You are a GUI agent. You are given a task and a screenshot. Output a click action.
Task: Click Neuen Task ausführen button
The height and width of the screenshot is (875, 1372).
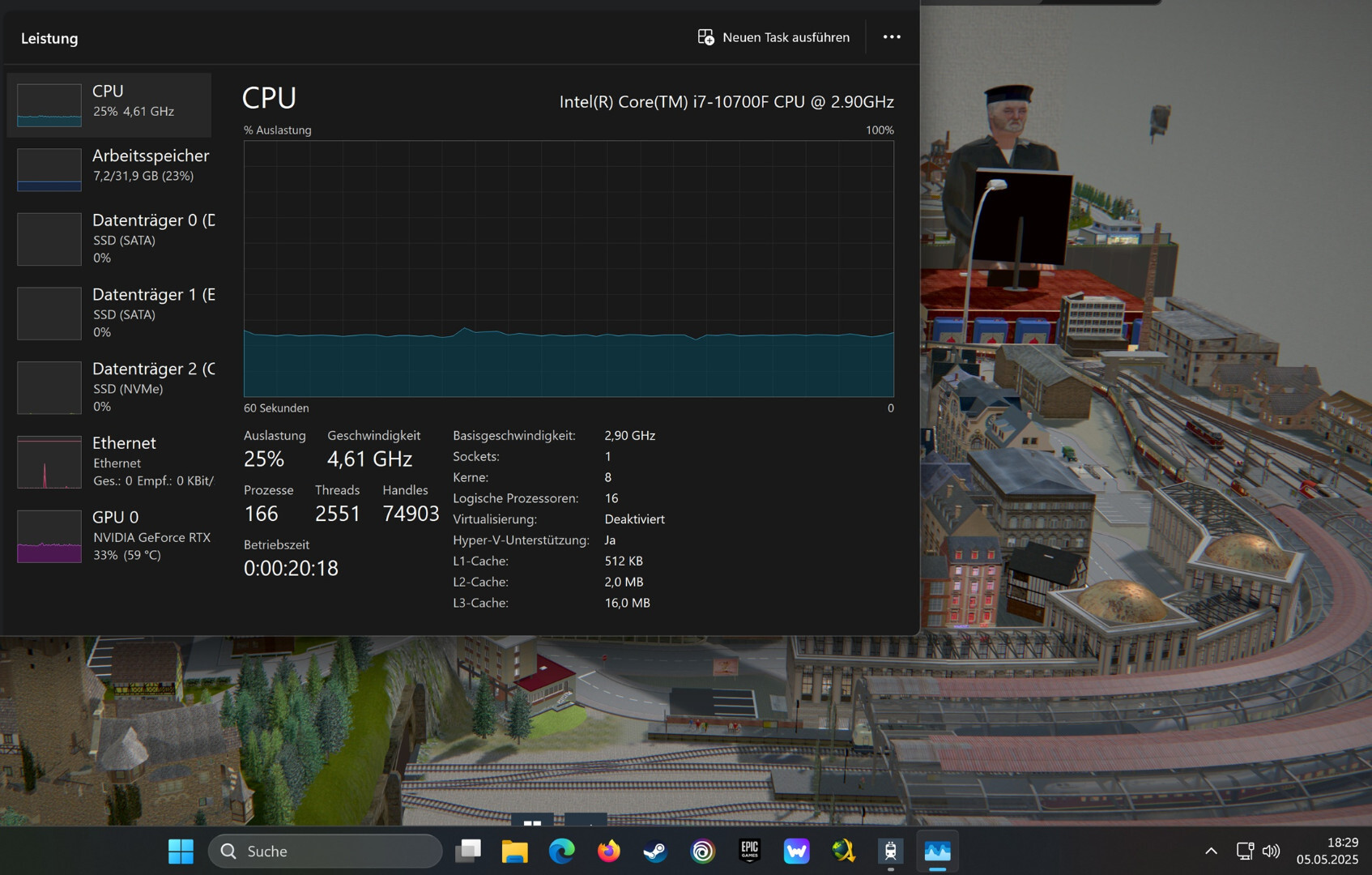(773, 37)
